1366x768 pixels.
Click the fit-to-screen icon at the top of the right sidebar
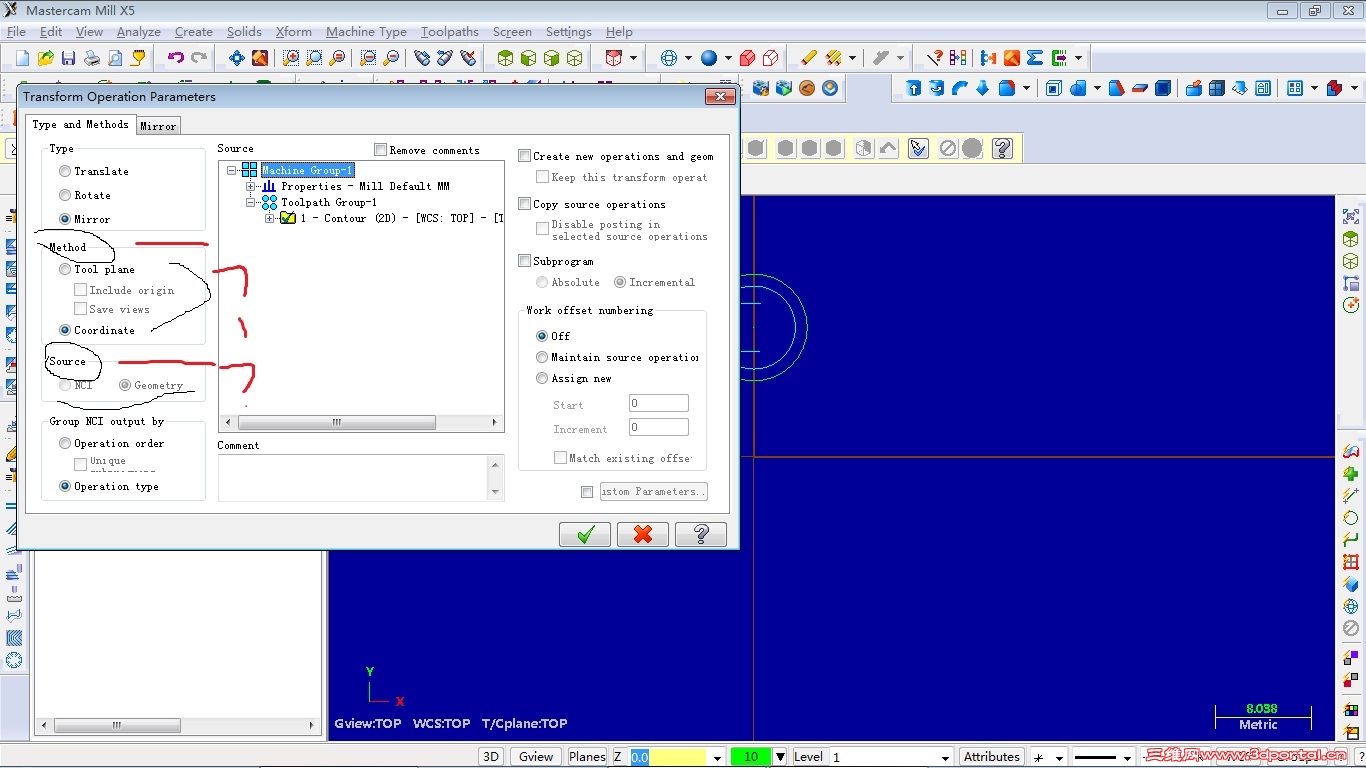pyautogui.click(x=1351, y=216)
